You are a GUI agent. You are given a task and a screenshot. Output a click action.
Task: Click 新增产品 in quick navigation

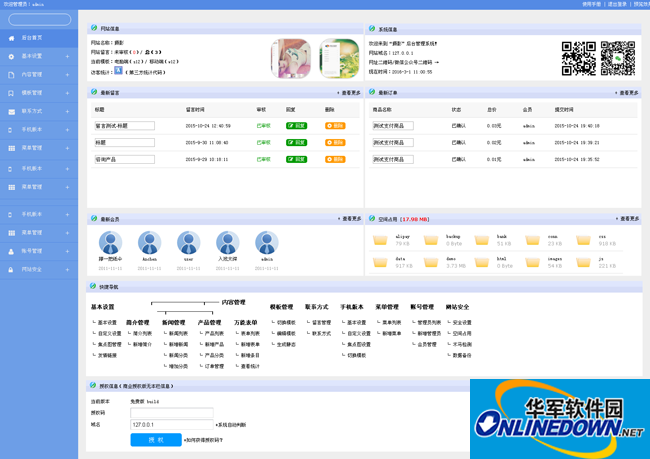coord(214,344)
